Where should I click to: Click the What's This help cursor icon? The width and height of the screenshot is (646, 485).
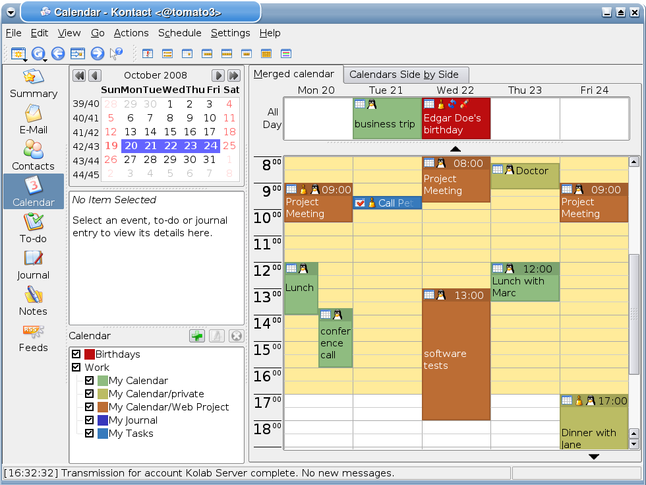coord(116,53)
